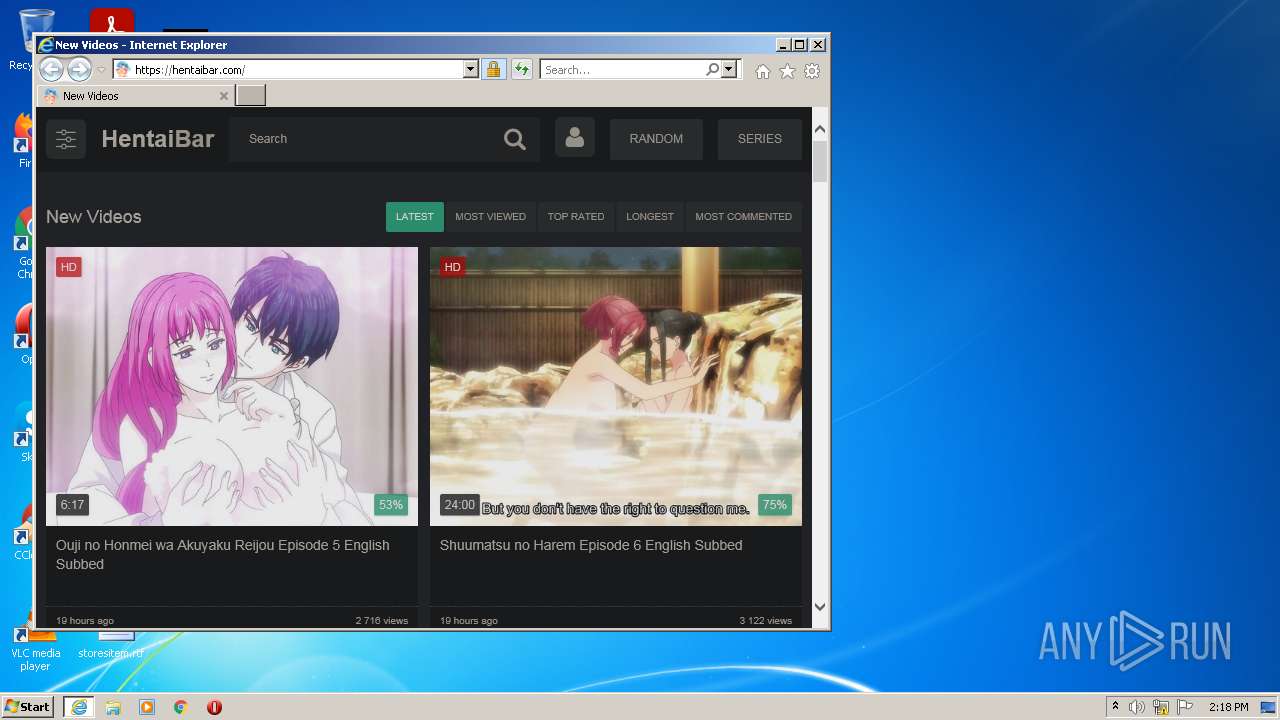Click the IE search magnifier icon
Image resolution: width=1280 pixels, height=720 pixels.
click(712, 70)
